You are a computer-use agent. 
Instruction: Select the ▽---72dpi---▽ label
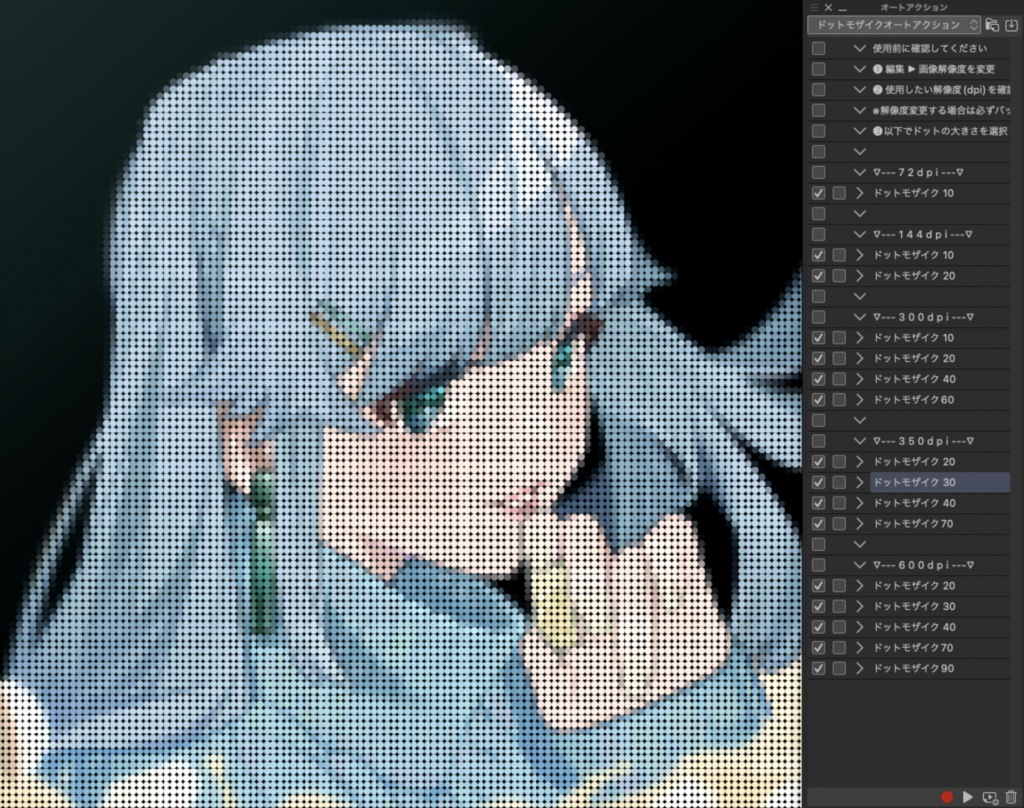coord(918,172)
